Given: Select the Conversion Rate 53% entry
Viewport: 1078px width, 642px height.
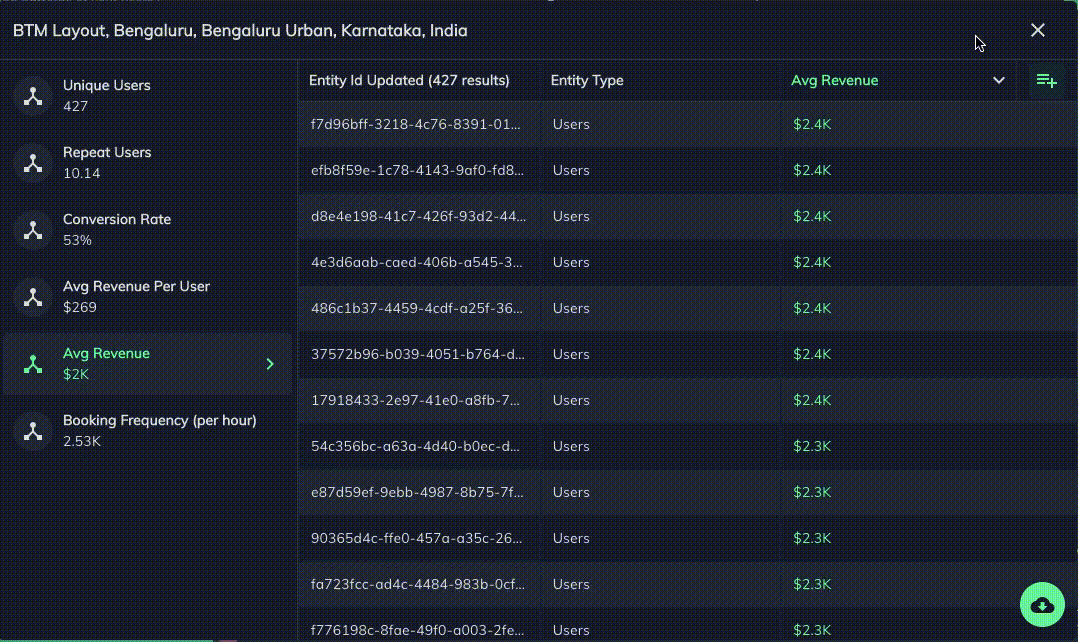Looking at the screenshot, I should [x=117, y=230].
